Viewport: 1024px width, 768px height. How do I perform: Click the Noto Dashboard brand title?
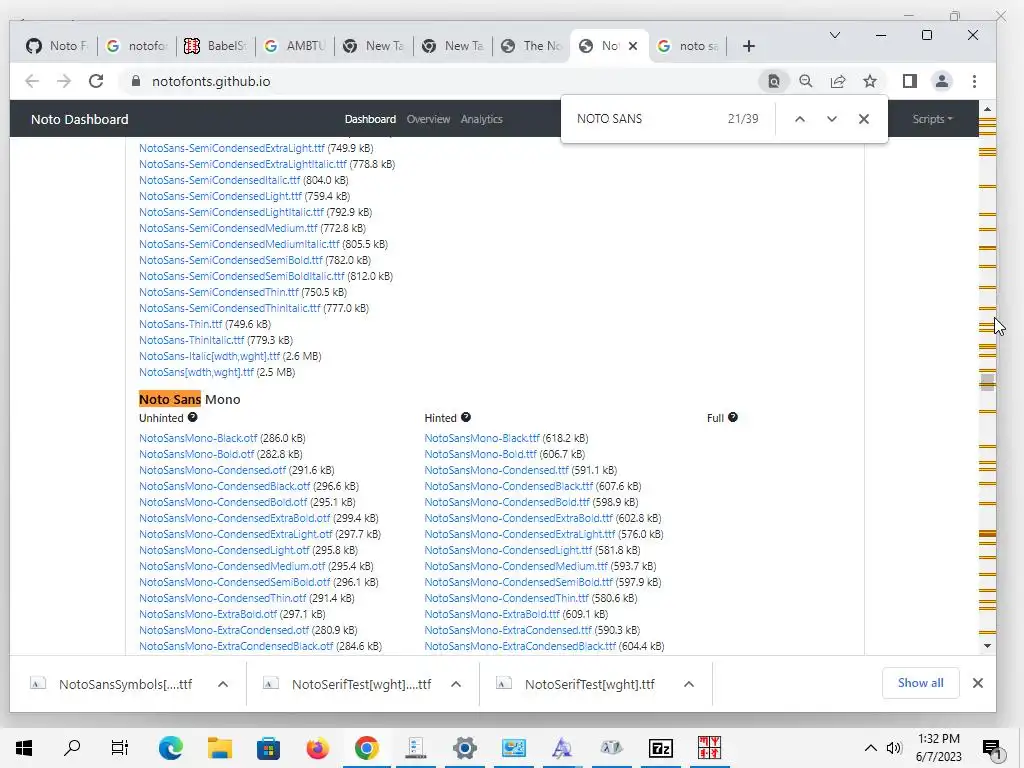click(x=80, y=120)
